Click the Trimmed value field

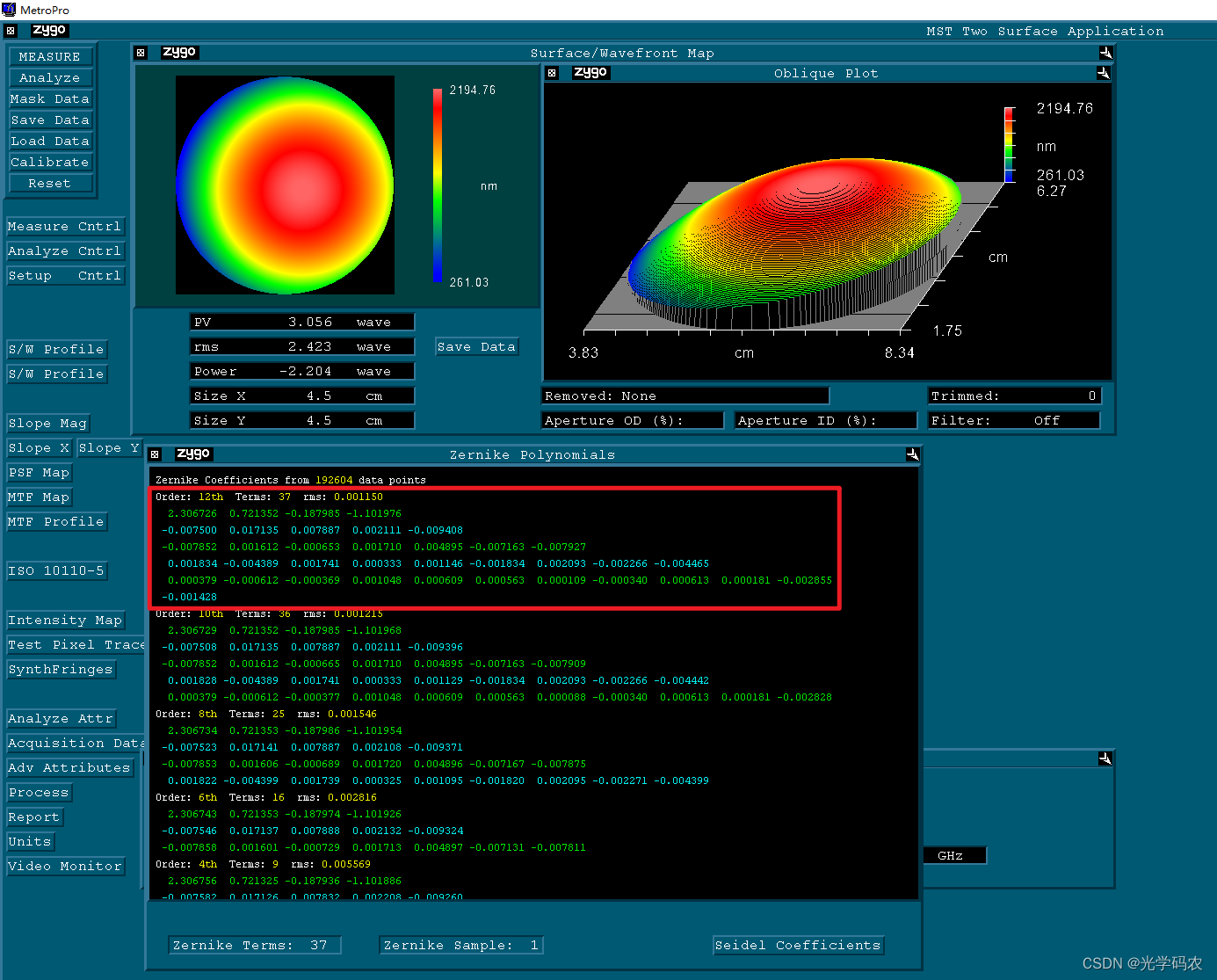click(x=1014, y=396)
